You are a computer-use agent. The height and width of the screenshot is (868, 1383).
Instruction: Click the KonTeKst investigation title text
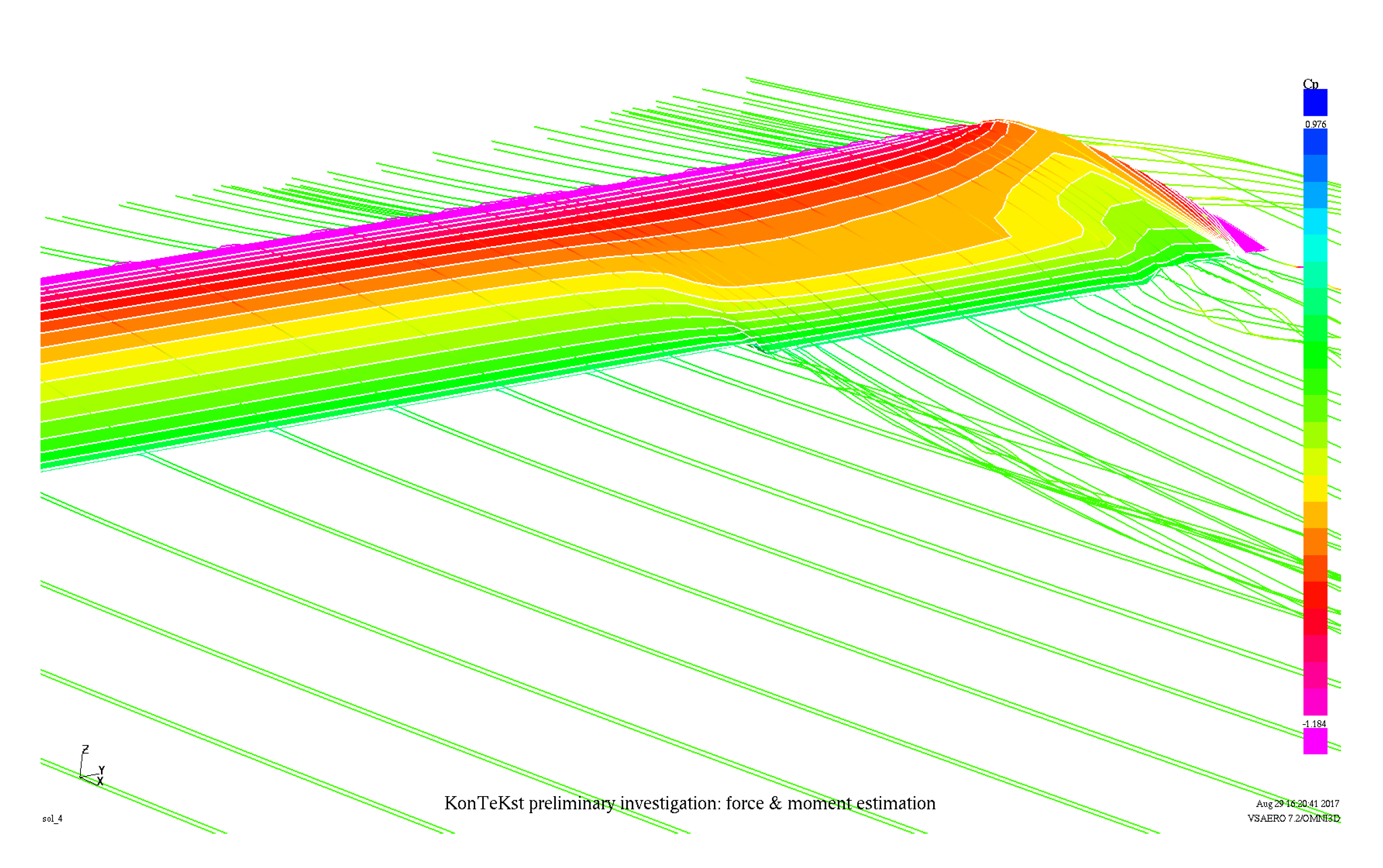pyautogui.click(x=690, y=803)
